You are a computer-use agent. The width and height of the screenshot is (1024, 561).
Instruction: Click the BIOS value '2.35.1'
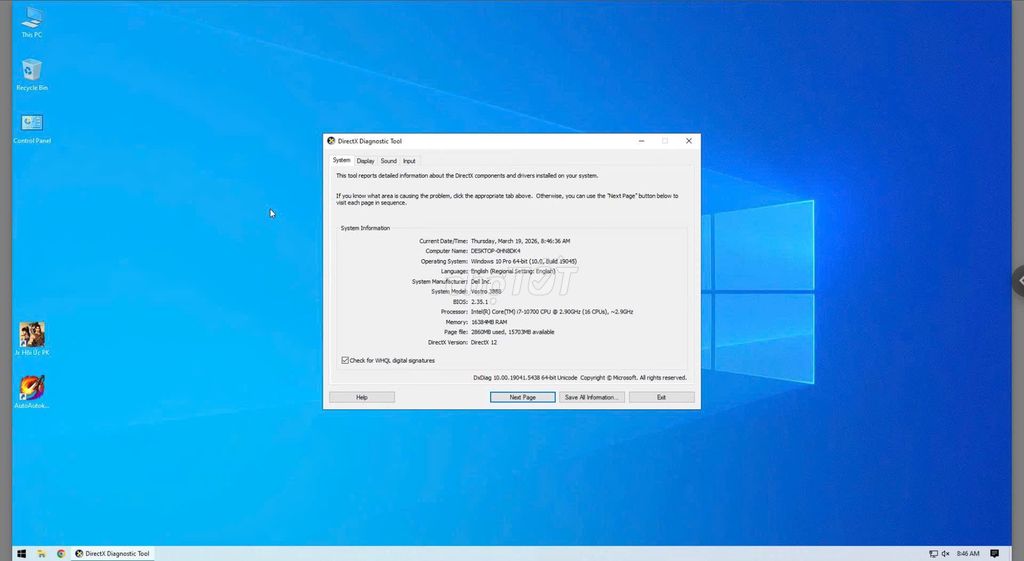pos(479,302)
